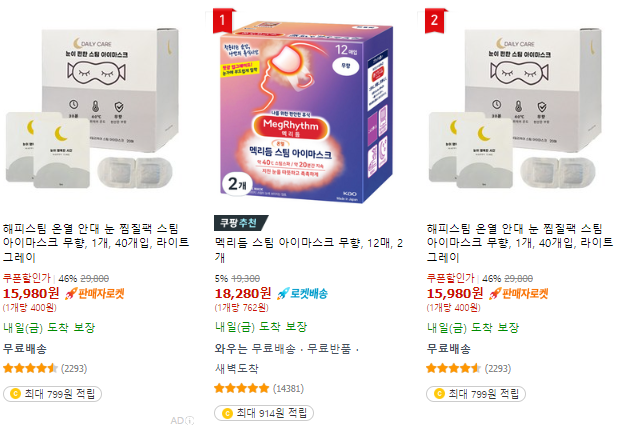
Task: Click the first product's 판매자로켓 badge
Action: [95, 294]
